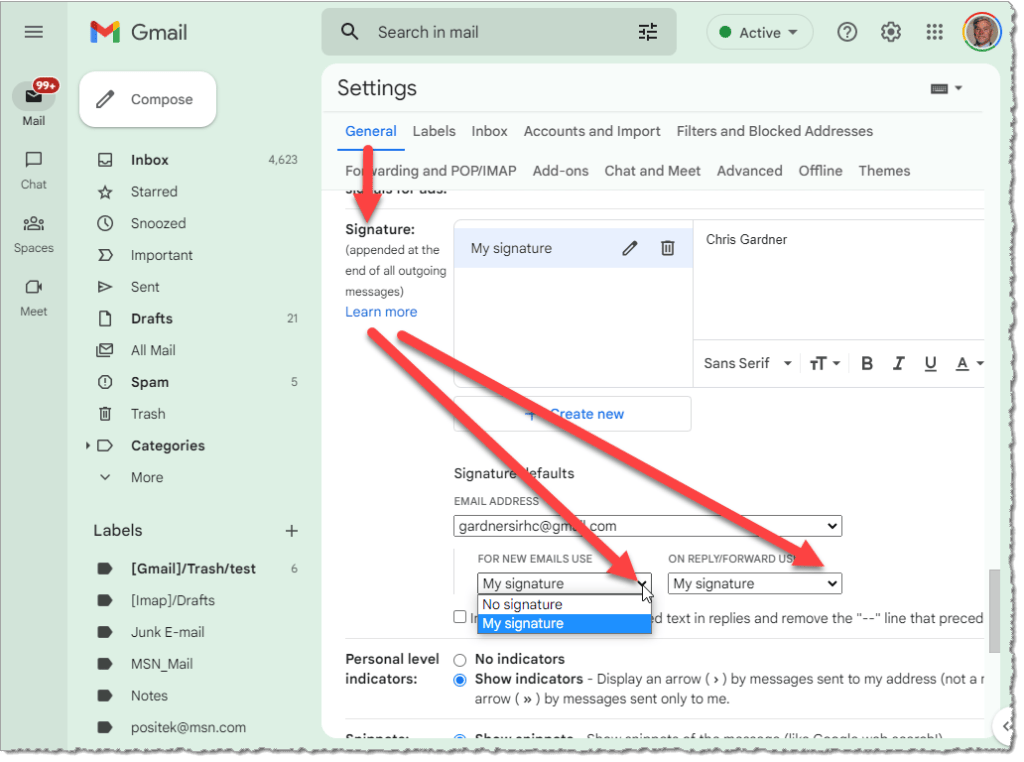Open the On Reply/Forward Use signature dropdown
The height and width of the screenshot is (762, 1024).
[754, 584]
